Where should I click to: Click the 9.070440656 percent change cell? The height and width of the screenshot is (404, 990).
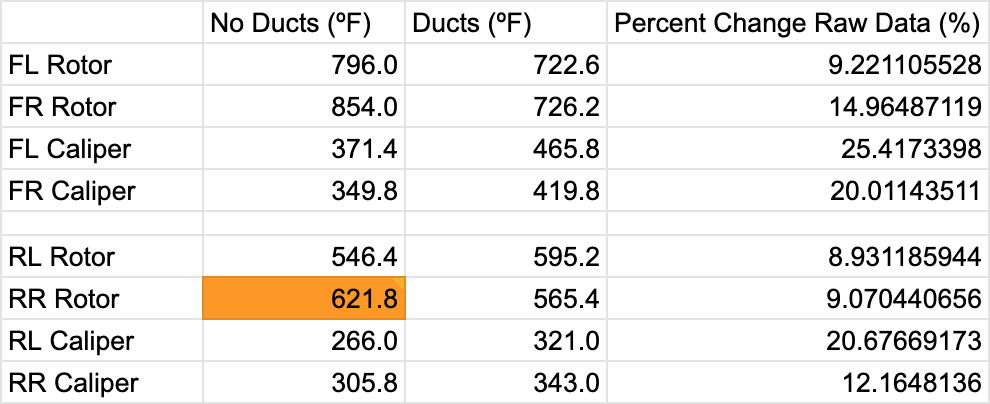(798, 298)
